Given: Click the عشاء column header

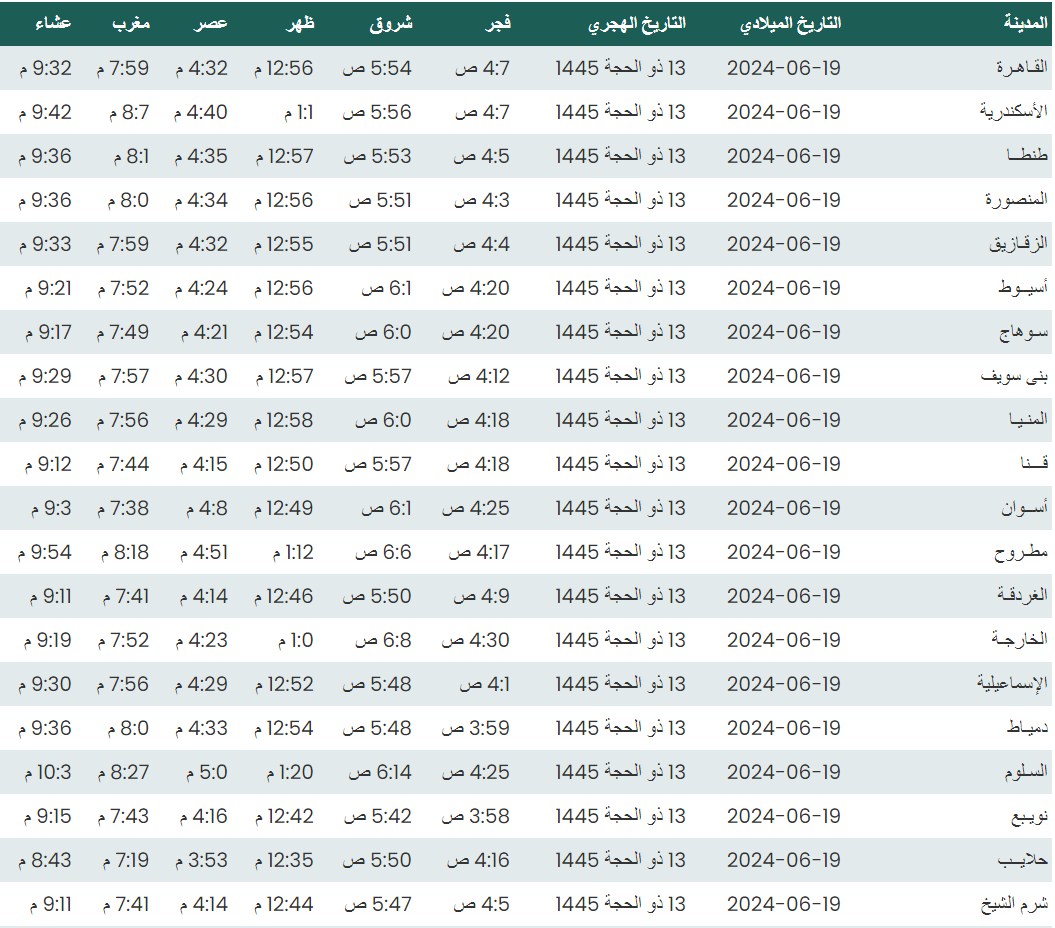Looking at the screenshot, I should (x=54, y=23).
